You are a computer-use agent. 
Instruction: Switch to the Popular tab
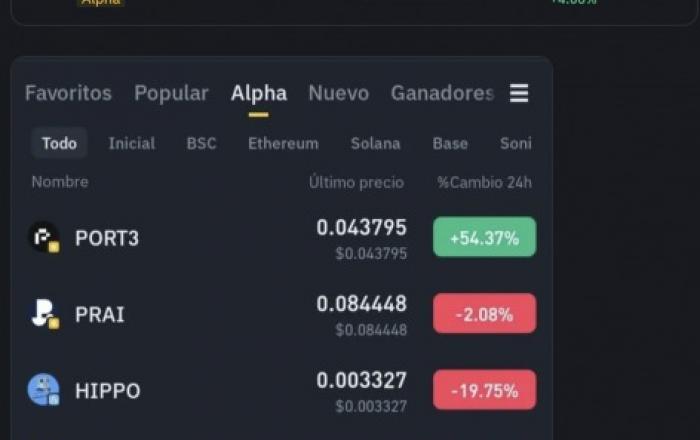click(171, 93)
